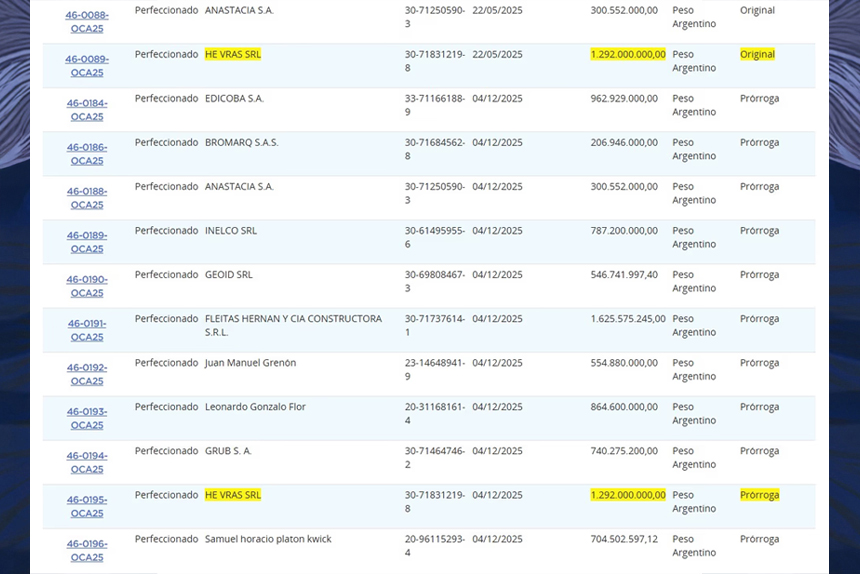Click supplier name INELCO SRL
The image size is (860, 574).
click(230, 231)
